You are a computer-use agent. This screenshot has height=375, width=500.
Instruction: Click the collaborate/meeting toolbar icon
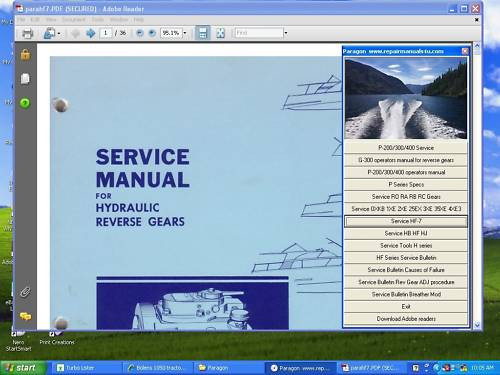(49, 33)
